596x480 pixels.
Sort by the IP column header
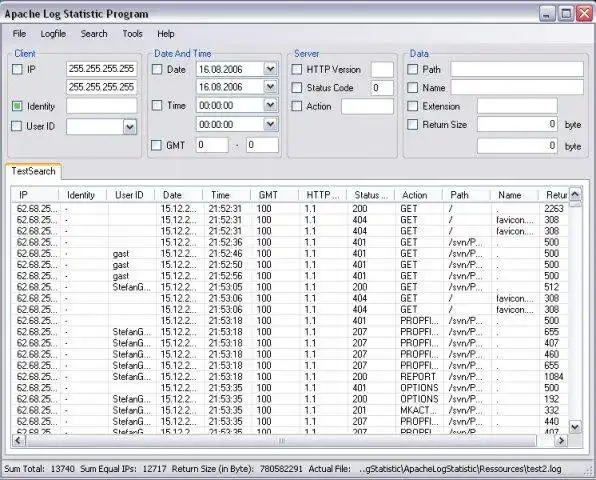pos(35,195)
